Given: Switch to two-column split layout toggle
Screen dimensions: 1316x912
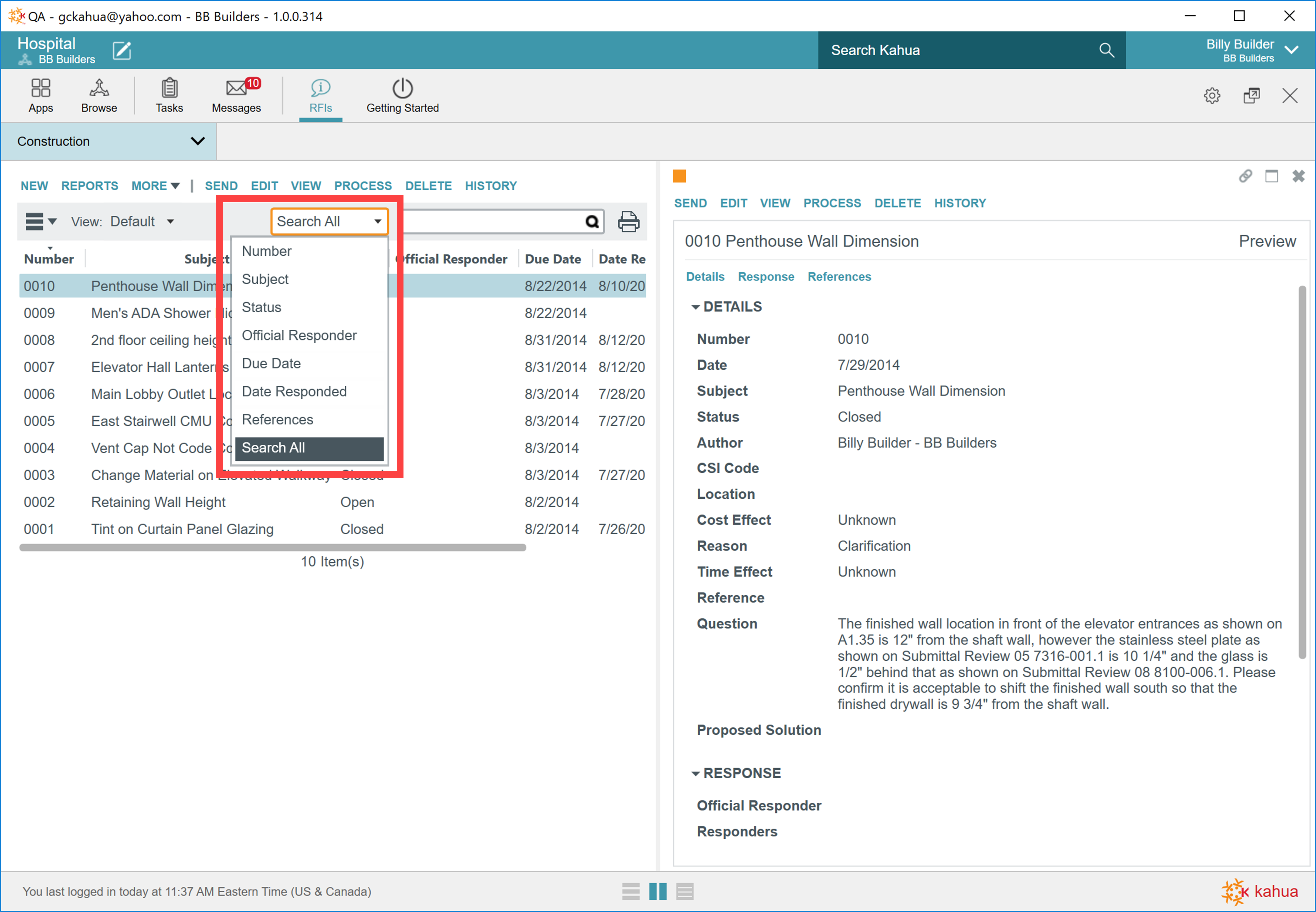Looking at the screenshot, I should (657, 891).
